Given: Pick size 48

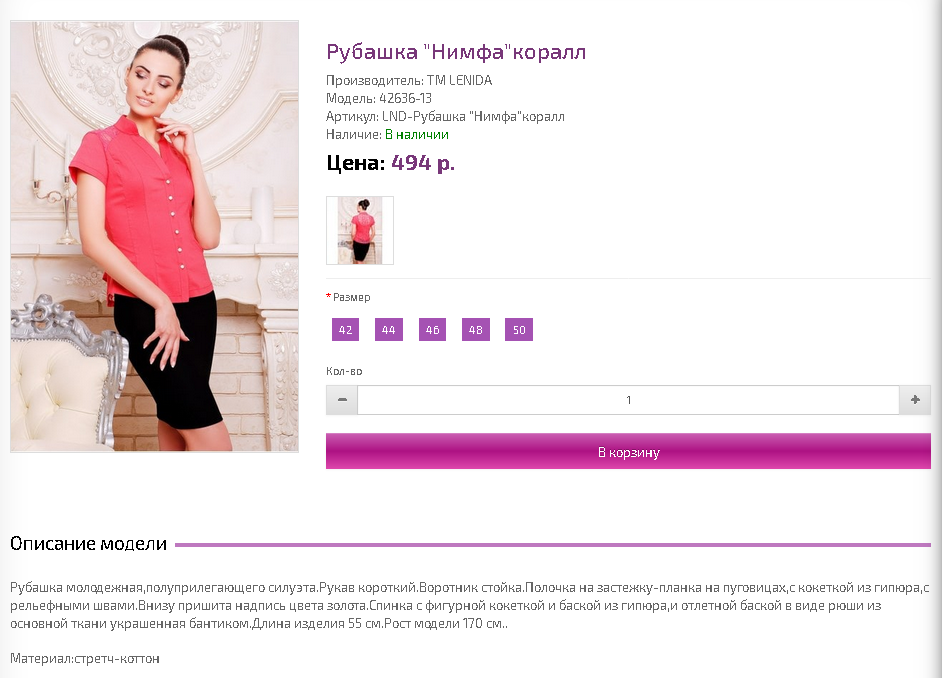Looking at the screenshot, I should click(476, 330).
